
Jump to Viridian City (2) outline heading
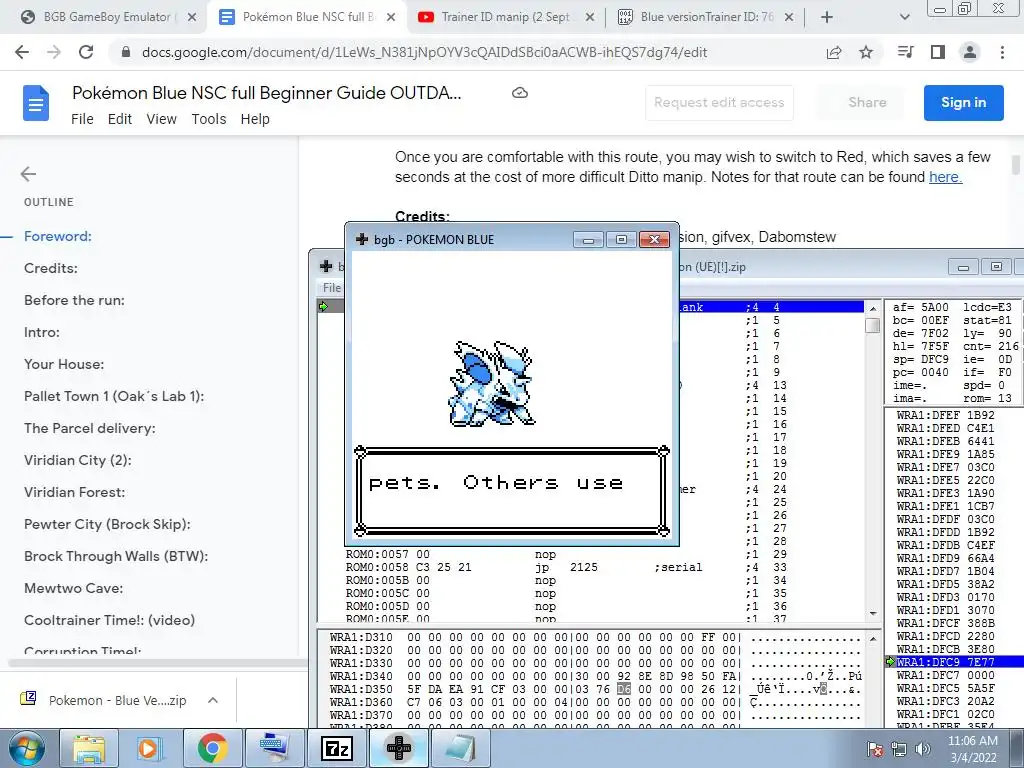click(78, 460)
